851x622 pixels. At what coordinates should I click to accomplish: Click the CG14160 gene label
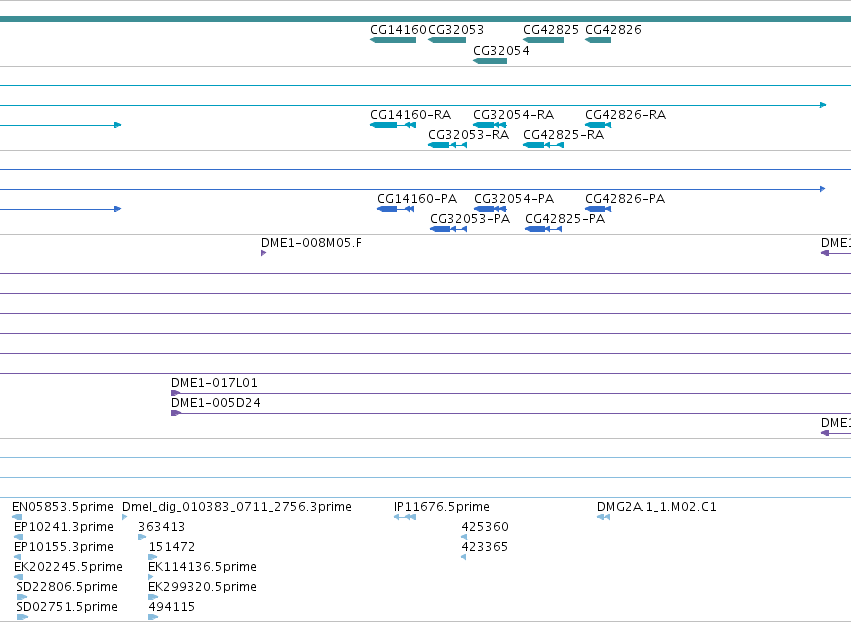pyautogui.click(x=398, y=30)
